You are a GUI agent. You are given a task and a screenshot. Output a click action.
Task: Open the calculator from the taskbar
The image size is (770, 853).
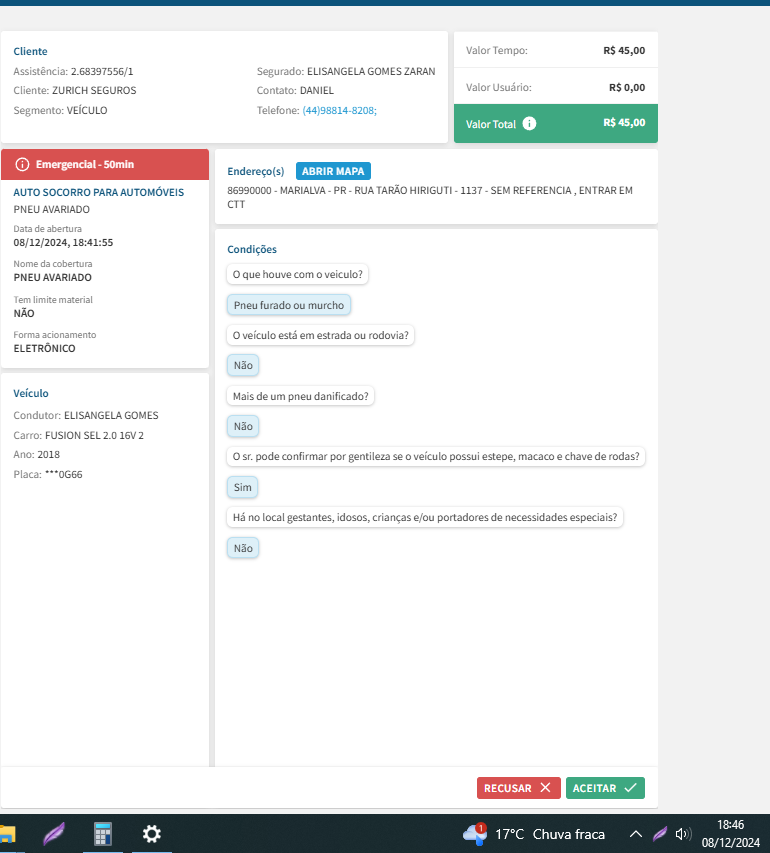click(102, 834)
